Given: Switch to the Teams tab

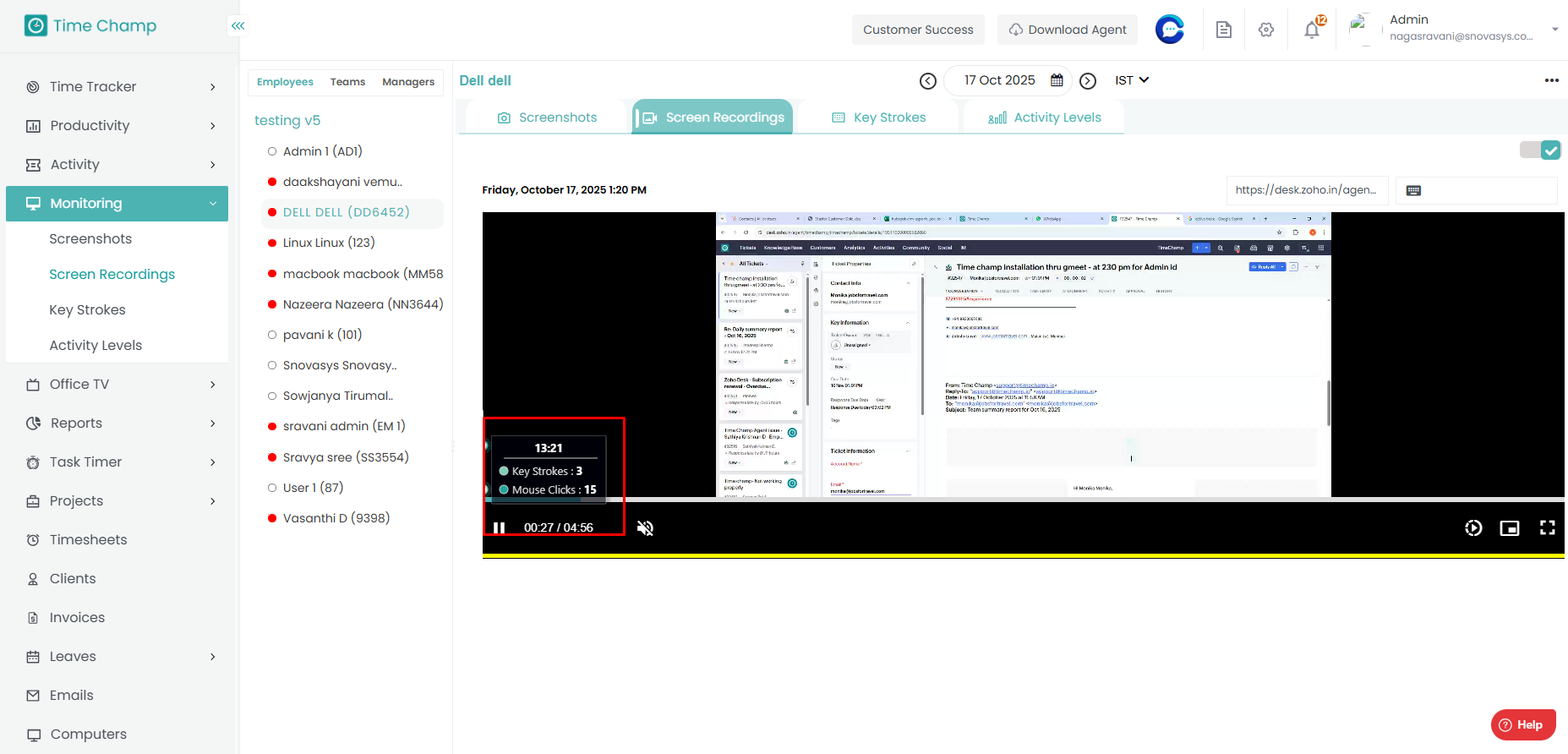Looking at the screenshot, I should [347, 82].
